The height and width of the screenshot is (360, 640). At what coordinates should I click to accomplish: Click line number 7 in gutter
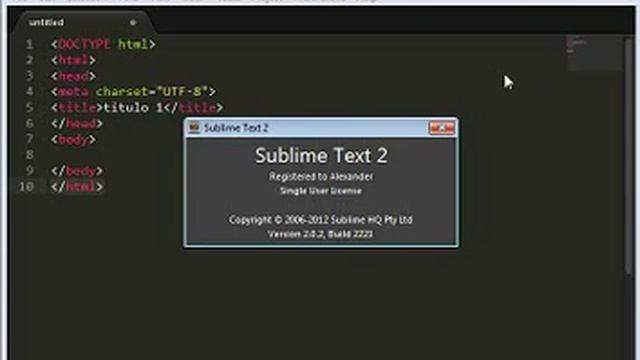(29, 139)
